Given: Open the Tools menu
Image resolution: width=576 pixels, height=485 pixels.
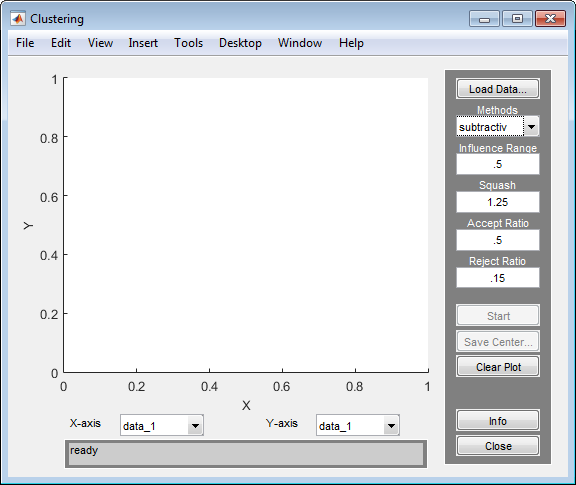Looking at the screenshot, I should click(188, 43).
